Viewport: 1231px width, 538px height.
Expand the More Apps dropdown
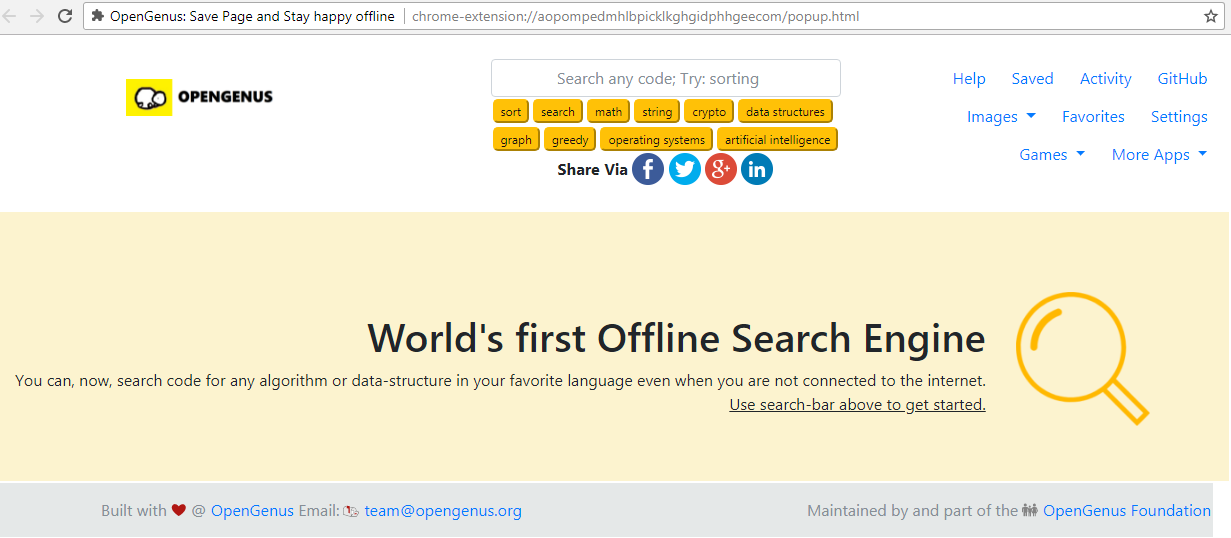point(1159,155)
